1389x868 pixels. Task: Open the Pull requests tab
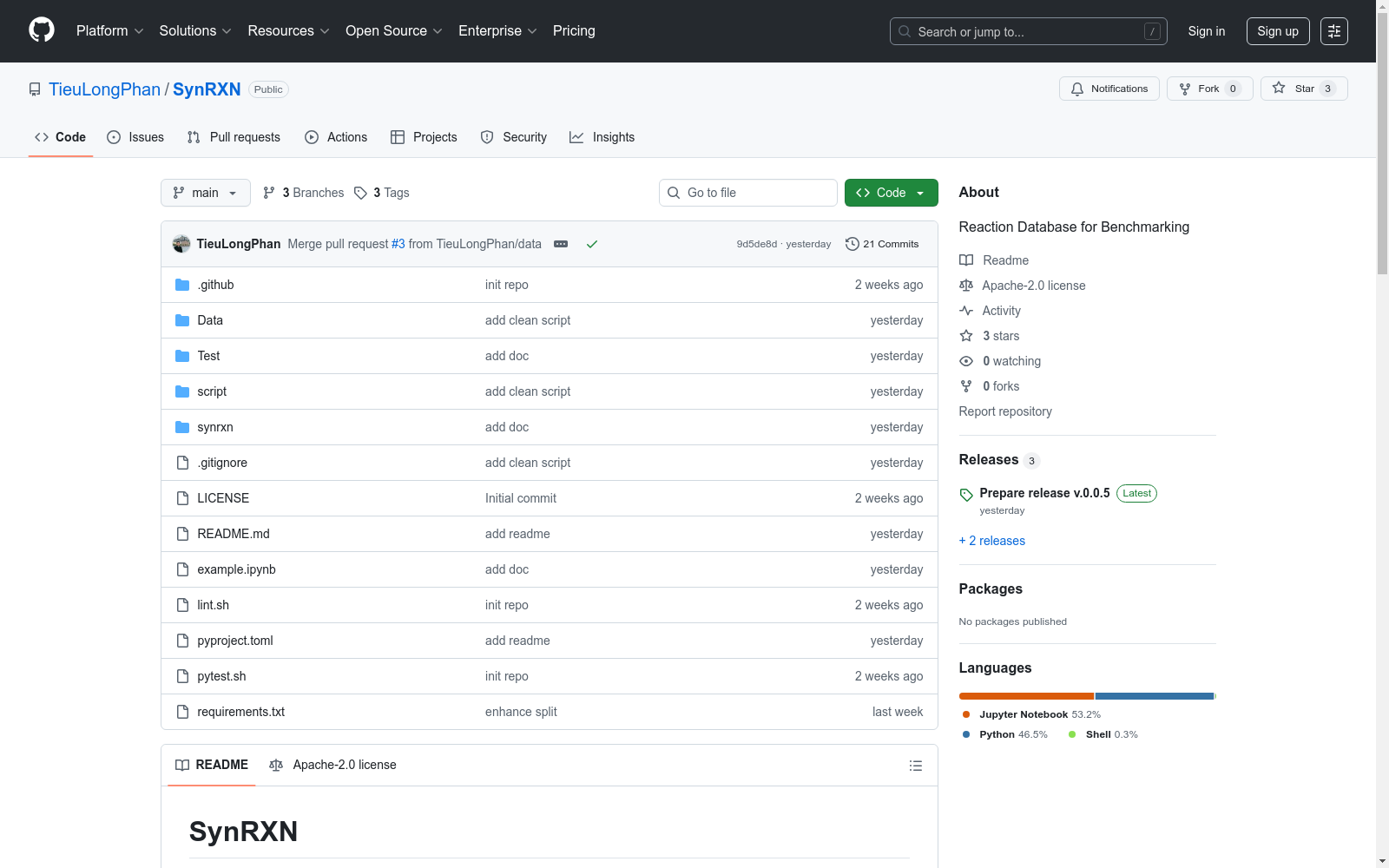coord(234,137)
